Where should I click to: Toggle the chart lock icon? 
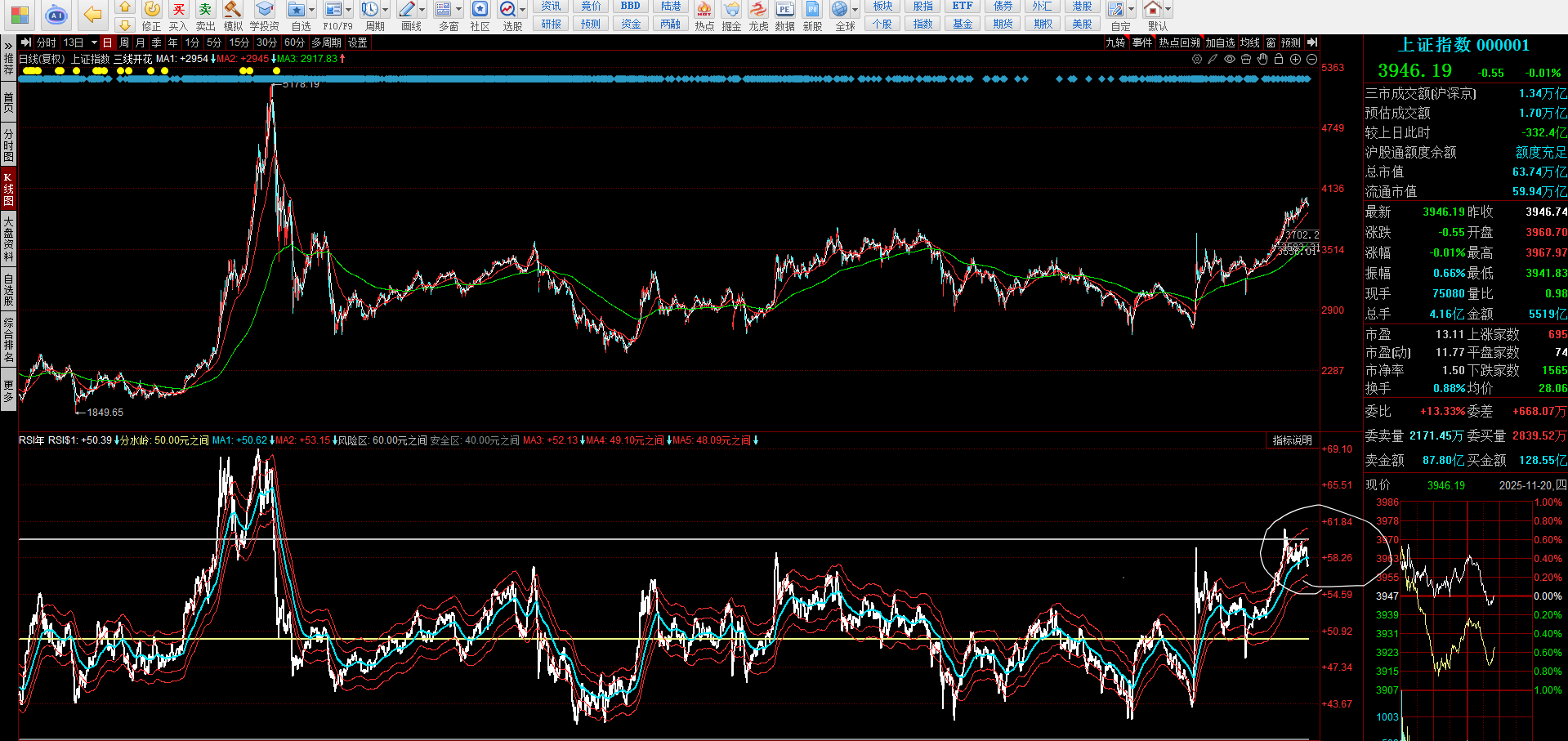tap(1279, 59)
